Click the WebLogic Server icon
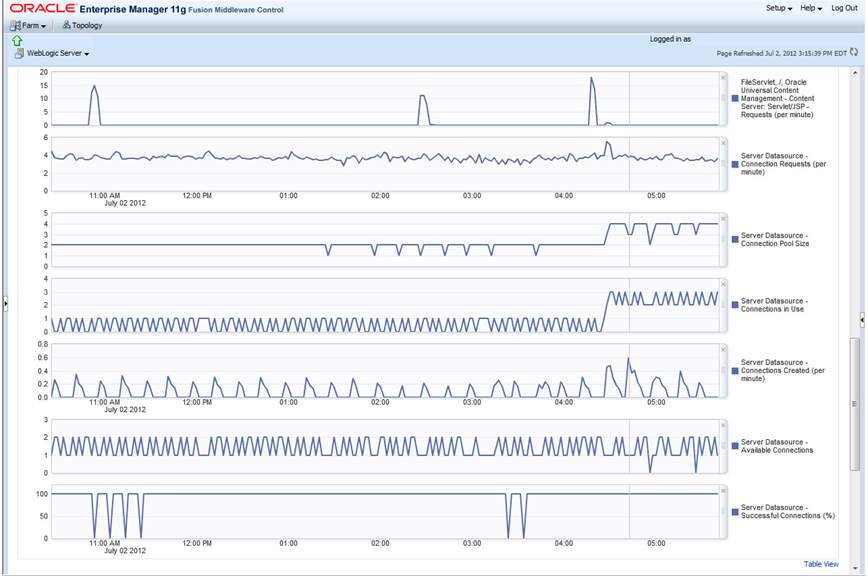868x576 pixels. pyautogui.click(x=19, y=53)
